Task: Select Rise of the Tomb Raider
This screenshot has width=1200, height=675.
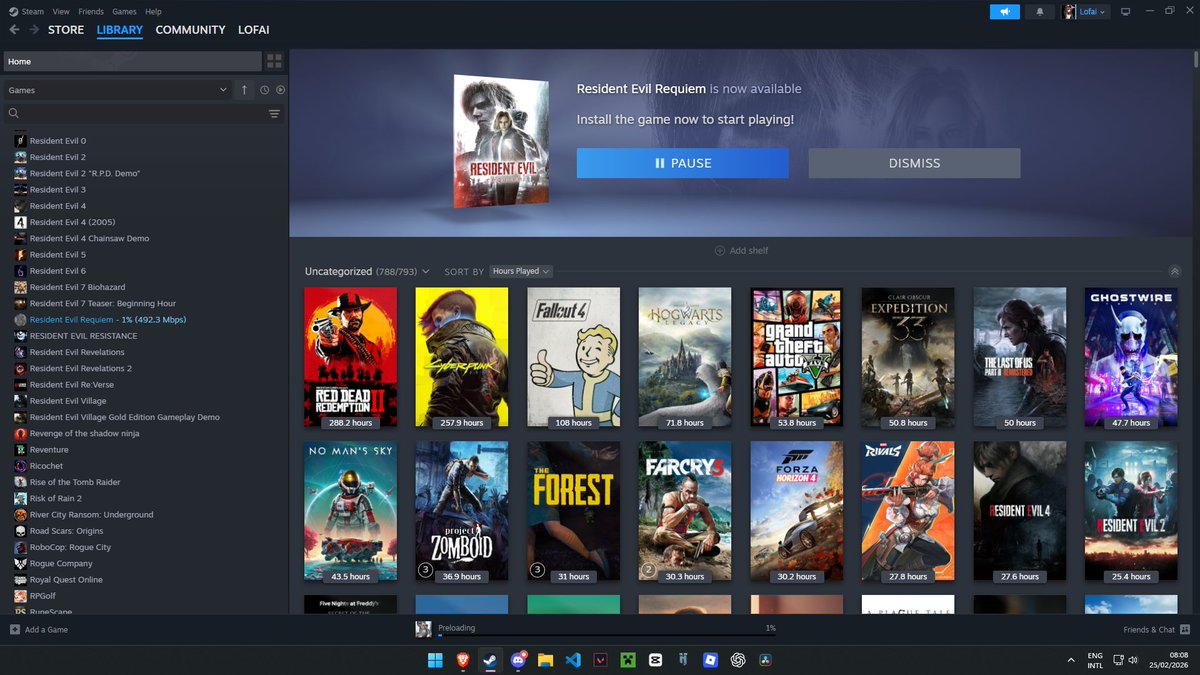Action: click(144, 482)
